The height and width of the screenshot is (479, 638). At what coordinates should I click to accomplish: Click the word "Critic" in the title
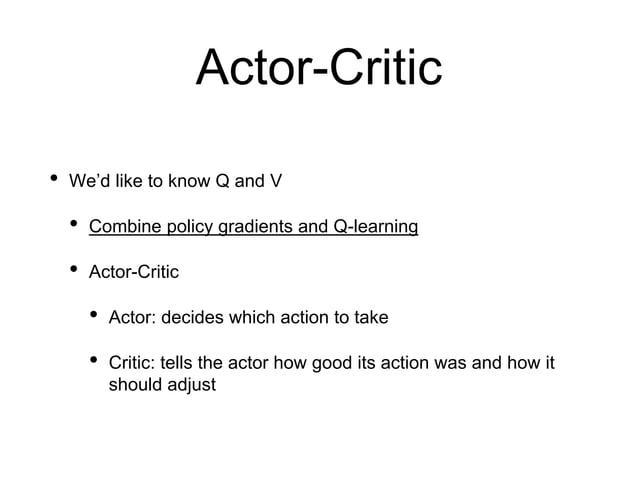coord(386,67)
